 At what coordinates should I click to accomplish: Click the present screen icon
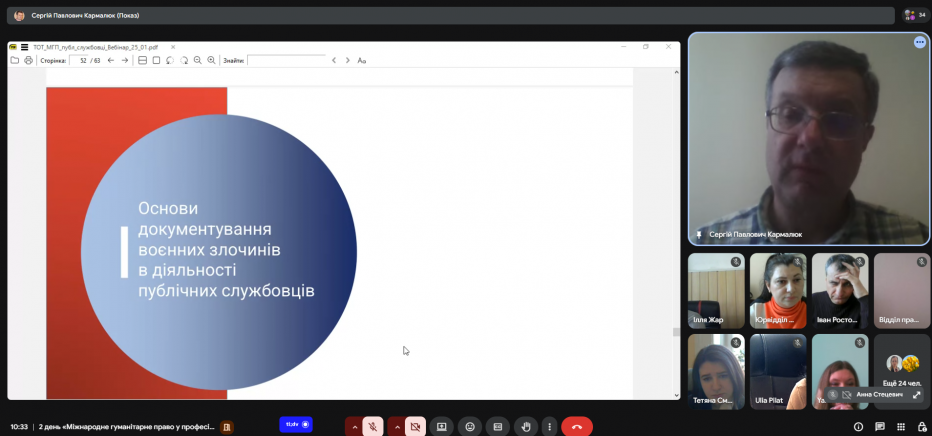pyautogui.click(x=441, y=426)
